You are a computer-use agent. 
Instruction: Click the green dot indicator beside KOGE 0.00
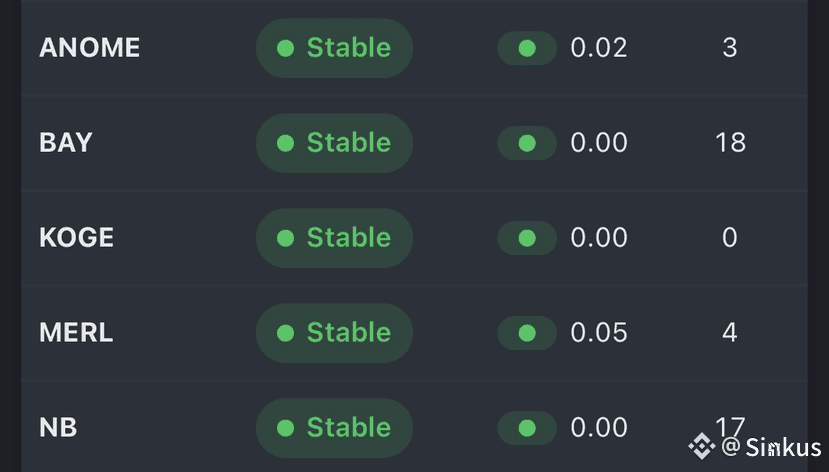pos(527,238)
